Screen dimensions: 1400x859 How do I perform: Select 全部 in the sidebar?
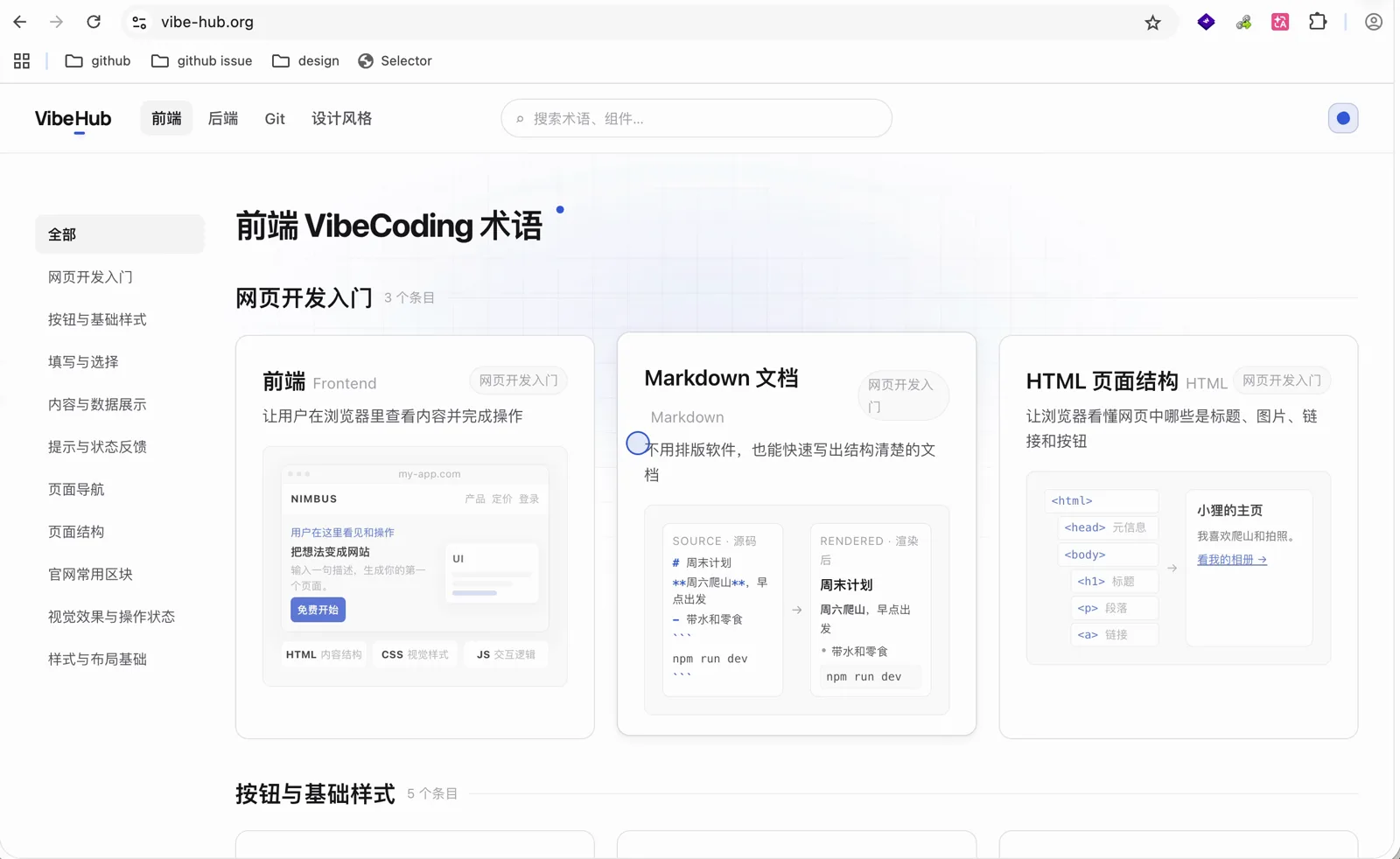point(120,234)
